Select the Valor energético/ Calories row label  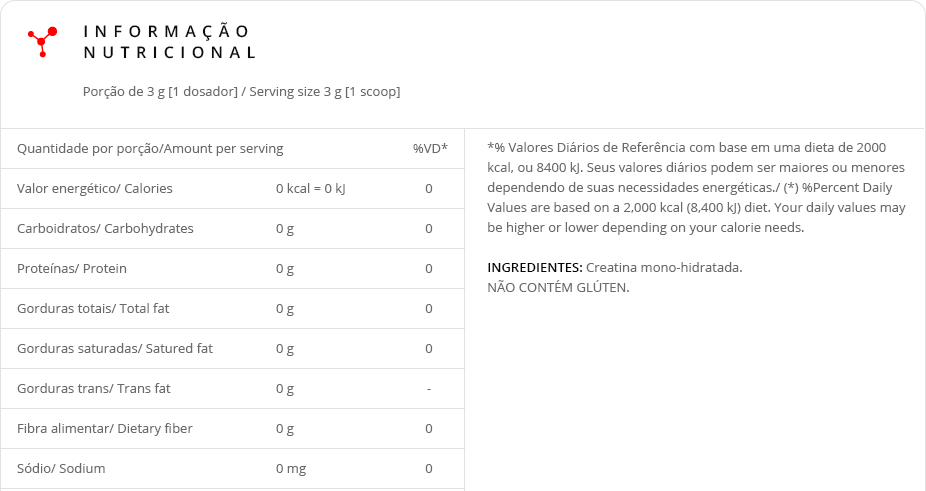[95, 189]
